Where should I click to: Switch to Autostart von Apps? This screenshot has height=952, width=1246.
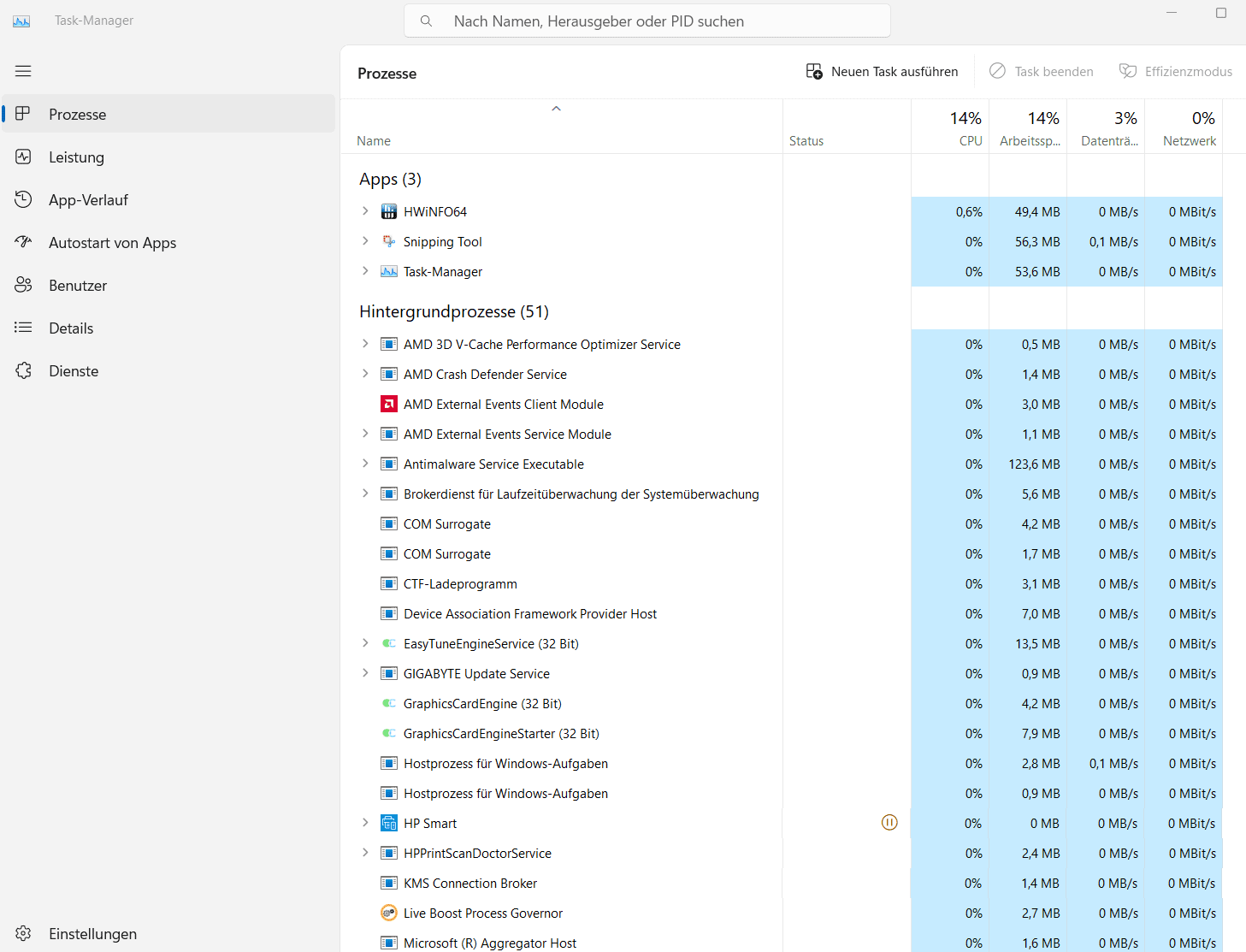pos(168,242)
